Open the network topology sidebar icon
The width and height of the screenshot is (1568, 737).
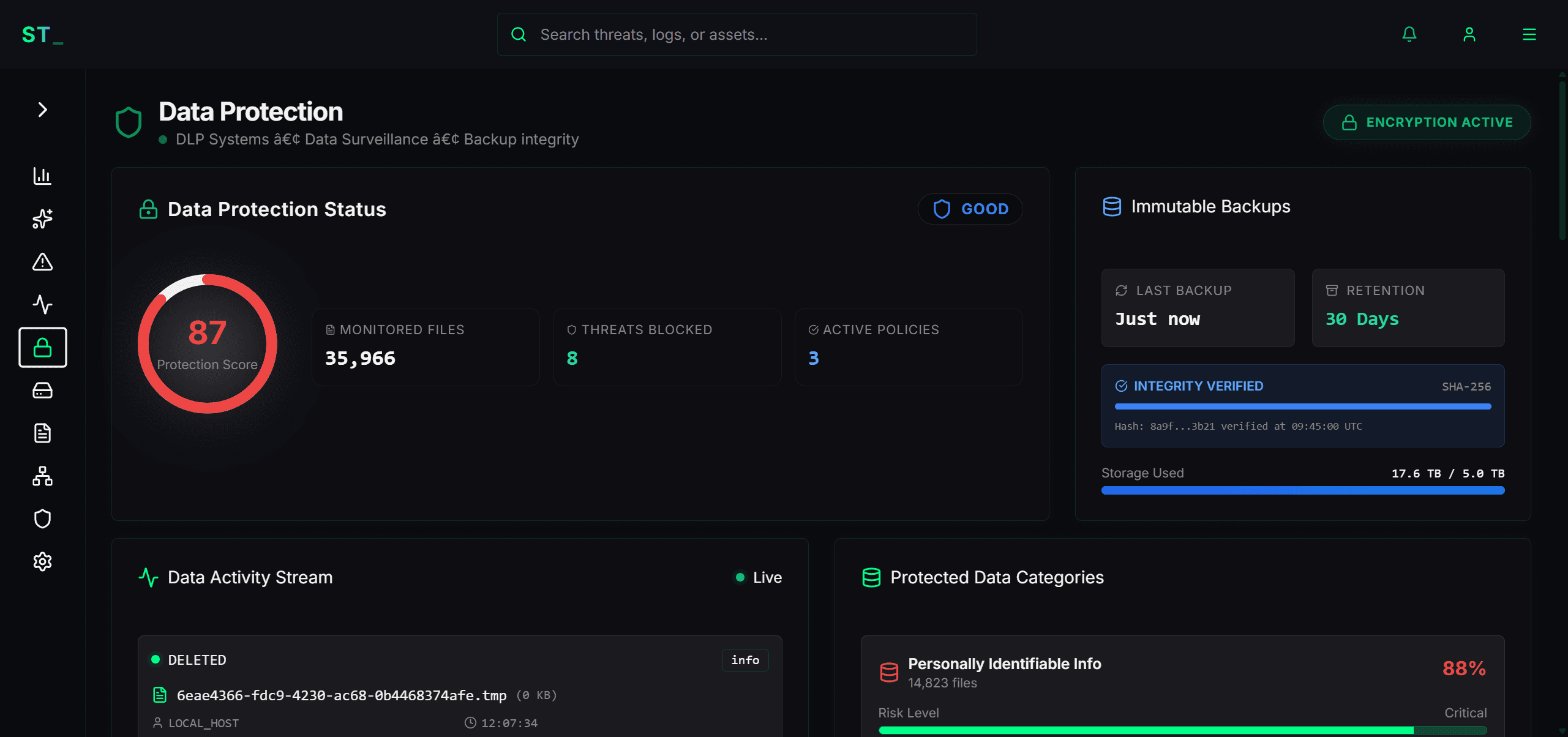[42, 476]
